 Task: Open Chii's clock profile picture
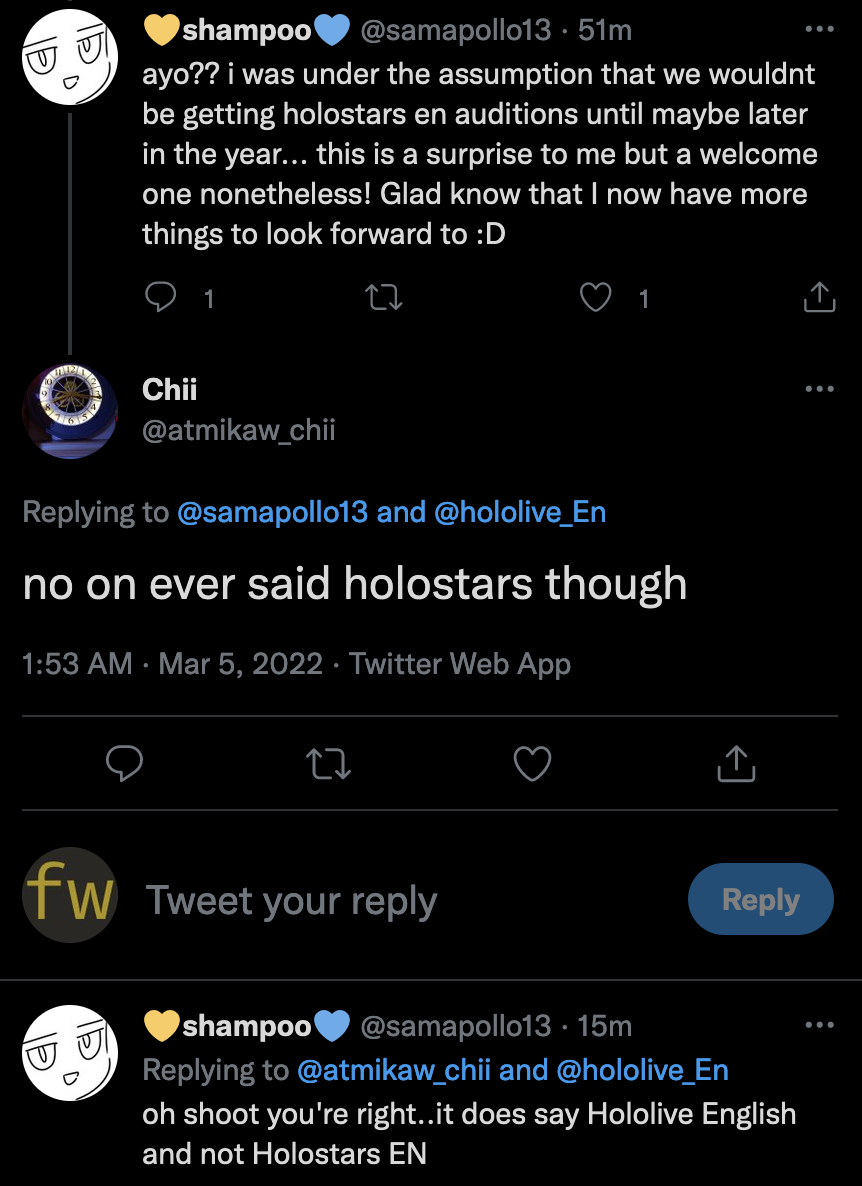point(68,410)
